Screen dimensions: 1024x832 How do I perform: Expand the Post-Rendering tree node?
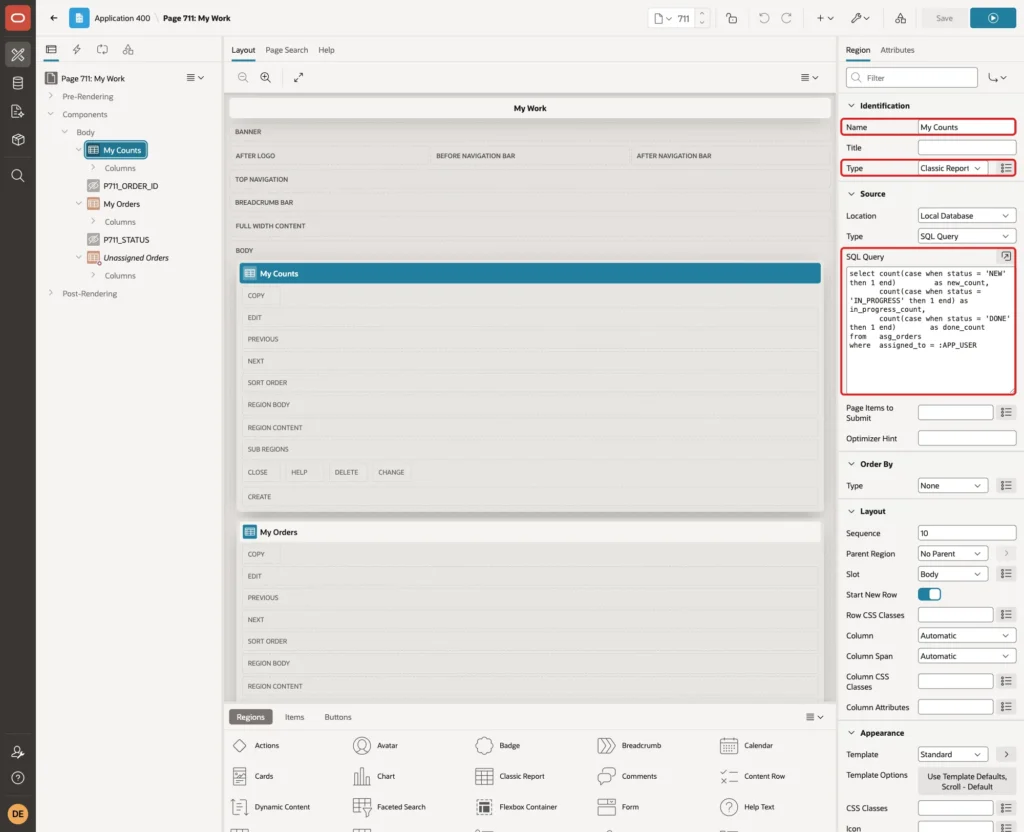point(51,293)
